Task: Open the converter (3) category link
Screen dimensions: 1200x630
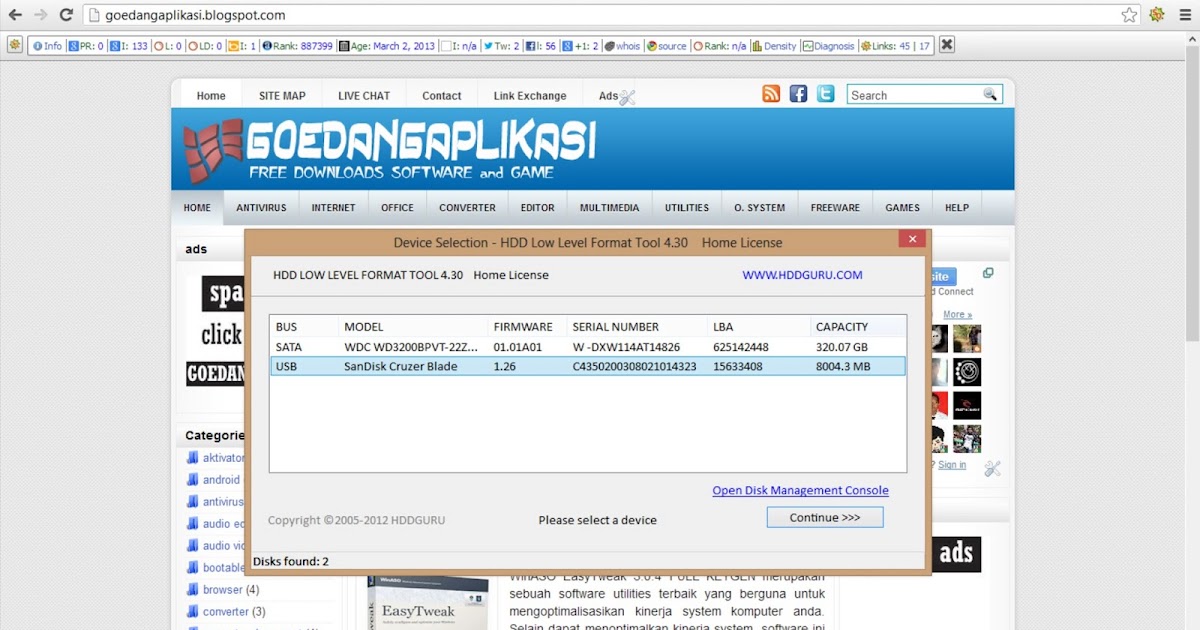Action: point(234,612)
